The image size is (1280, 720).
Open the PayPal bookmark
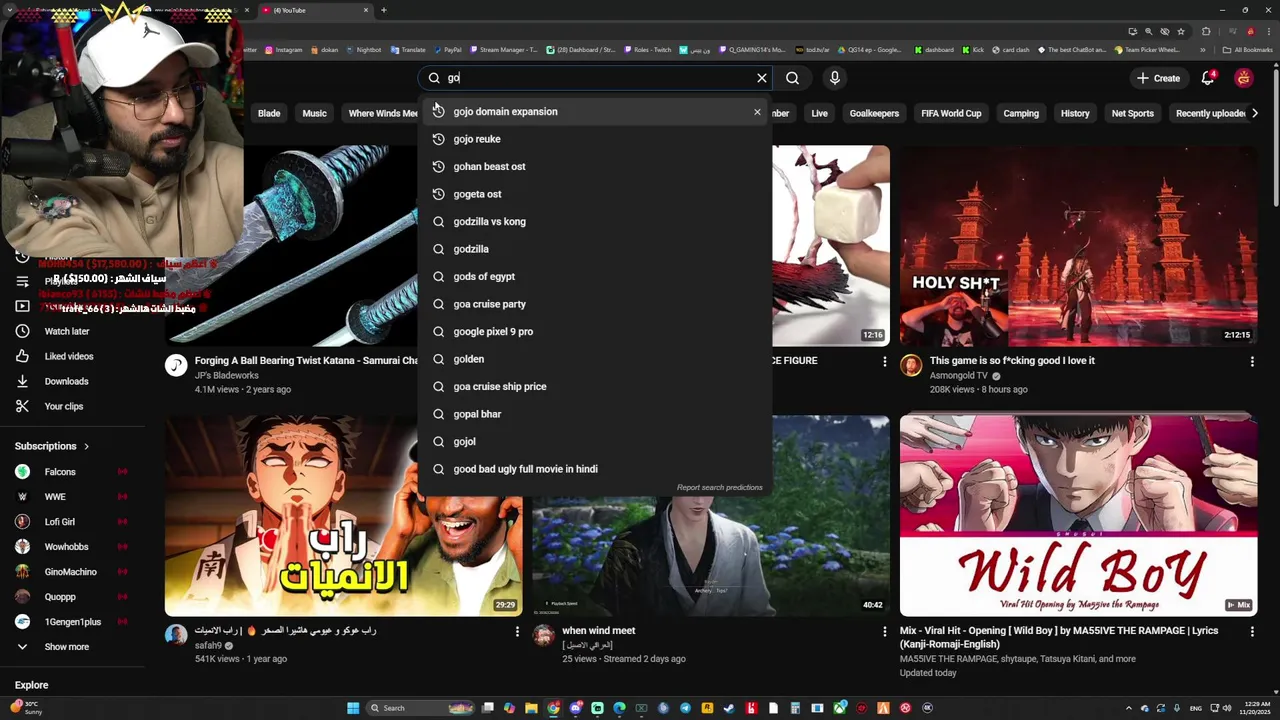click(x=447, y=50)
